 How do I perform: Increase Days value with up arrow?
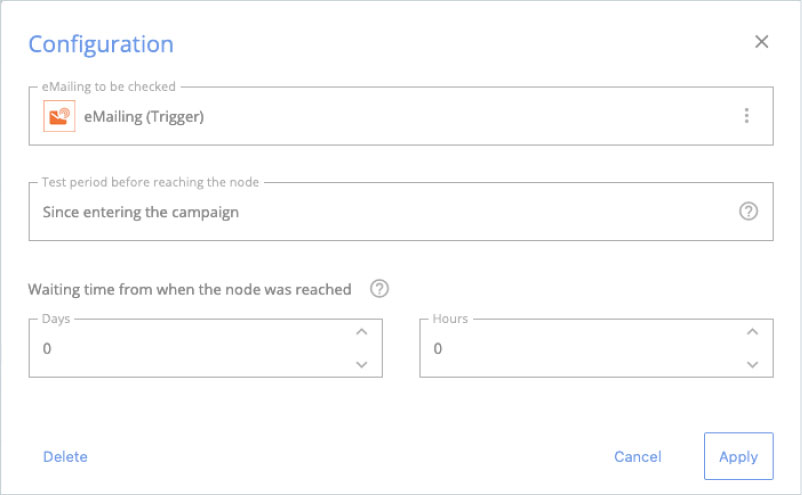tap(362, 332)
